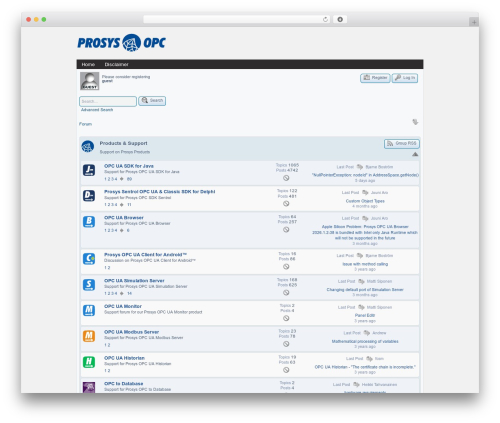The image size is (500, 423).
Task: Click status icon in OPC UA Monitor row
Action: tap(286, 318)
